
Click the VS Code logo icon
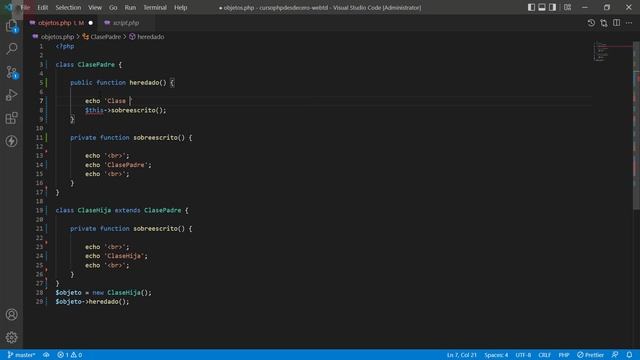point(9,7)
